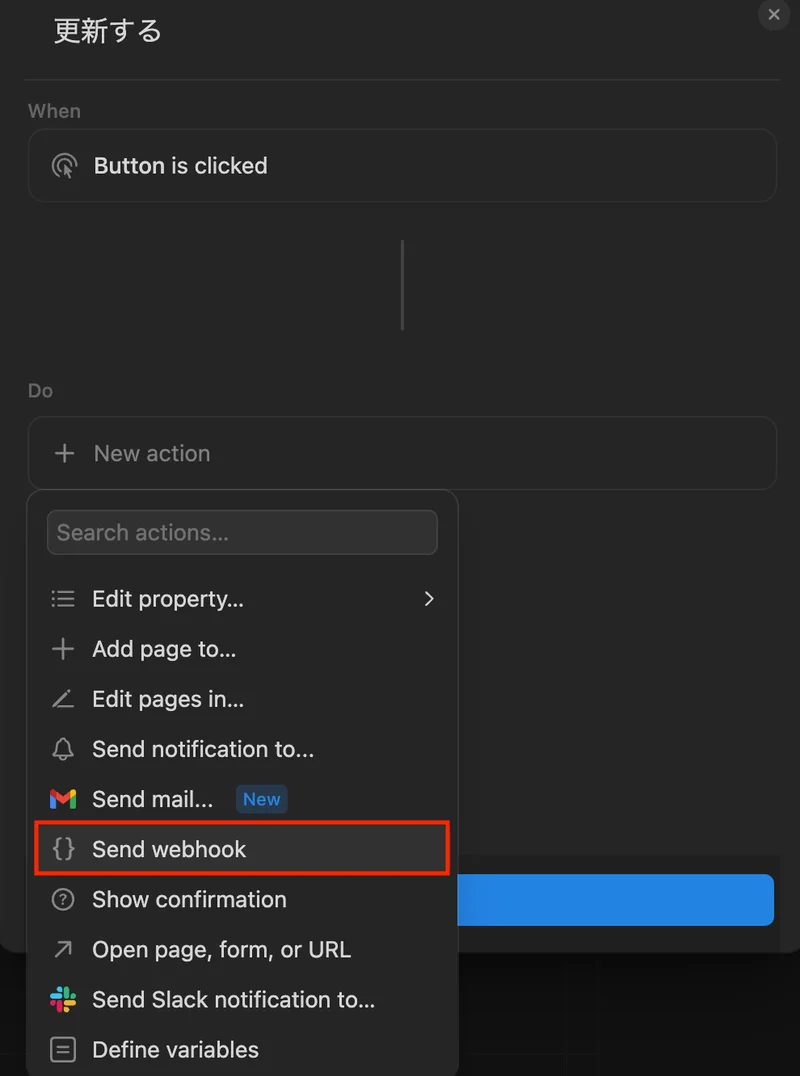Click the bell notification icon
The width and height of the screenshot is (800, 1076).
point(63,749)
